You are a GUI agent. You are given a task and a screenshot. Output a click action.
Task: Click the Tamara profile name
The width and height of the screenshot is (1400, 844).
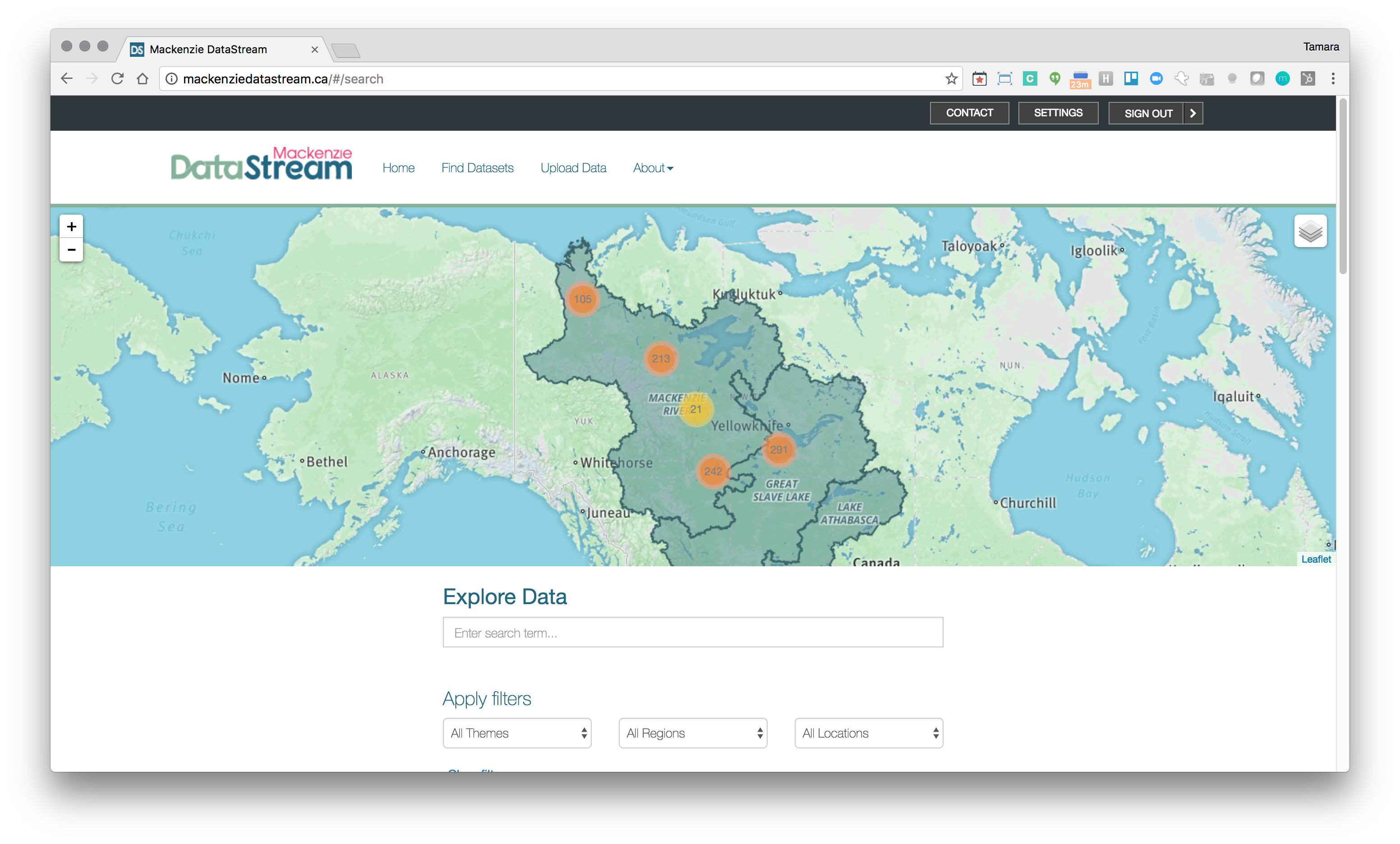tap(1321, 46)
